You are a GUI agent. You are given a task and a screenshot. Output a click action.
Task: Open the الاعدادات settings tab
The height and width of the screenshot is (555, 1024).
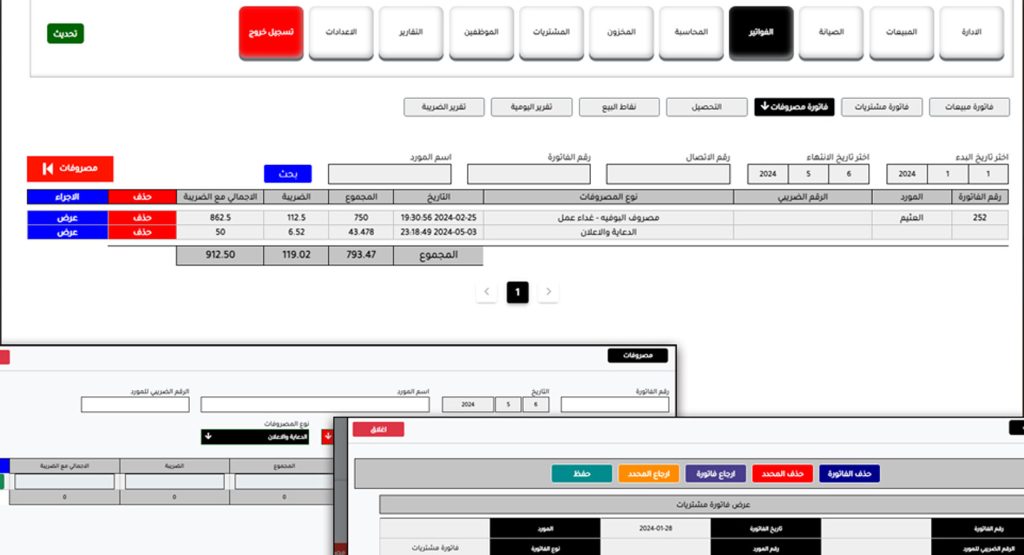(341, 33)
